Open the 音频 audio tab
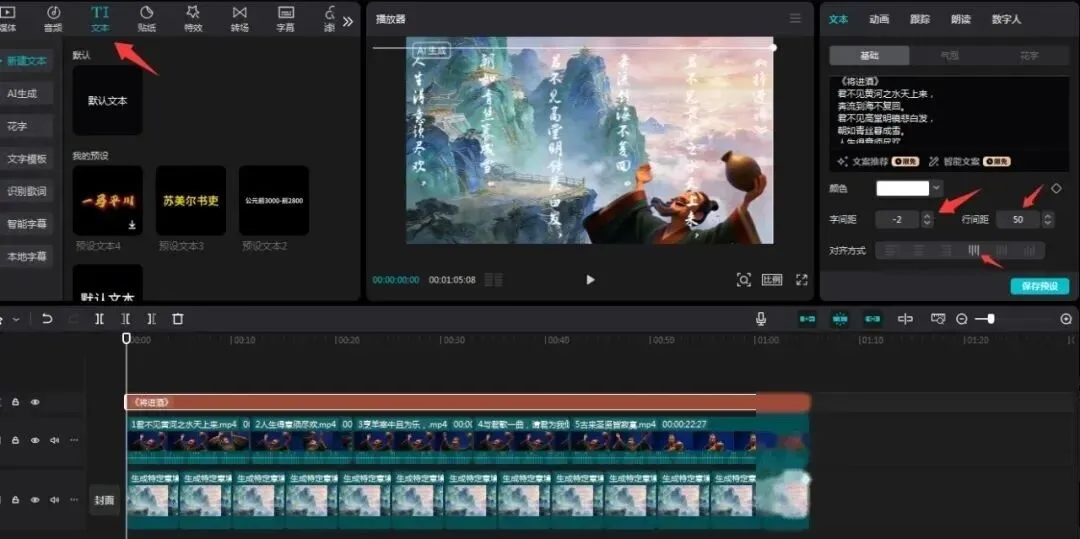This screenshot has width=1080, height=539. pos(53,19)
